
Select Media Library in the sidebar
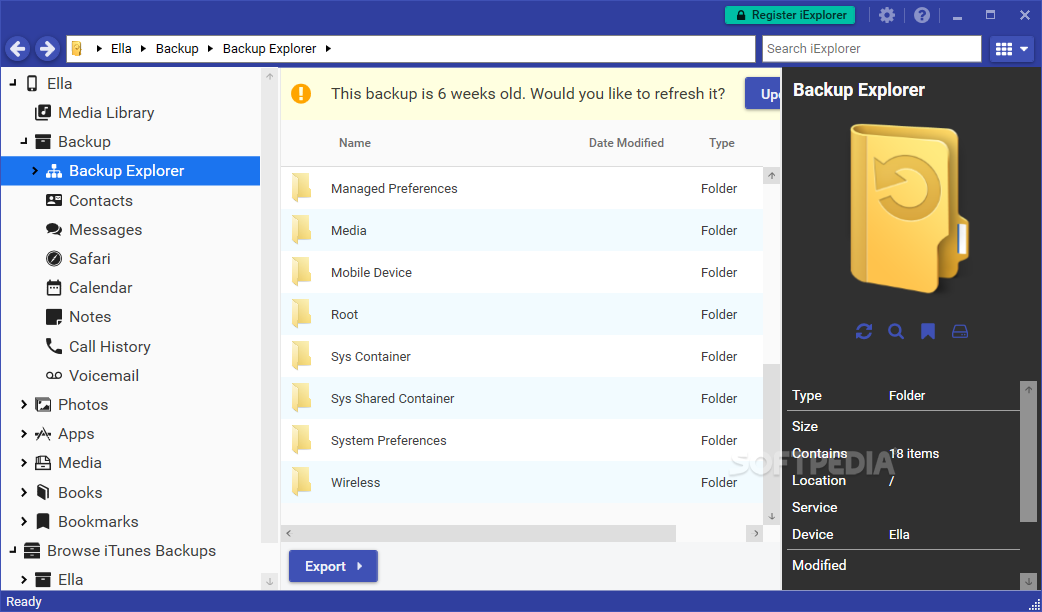pos(106,113)
